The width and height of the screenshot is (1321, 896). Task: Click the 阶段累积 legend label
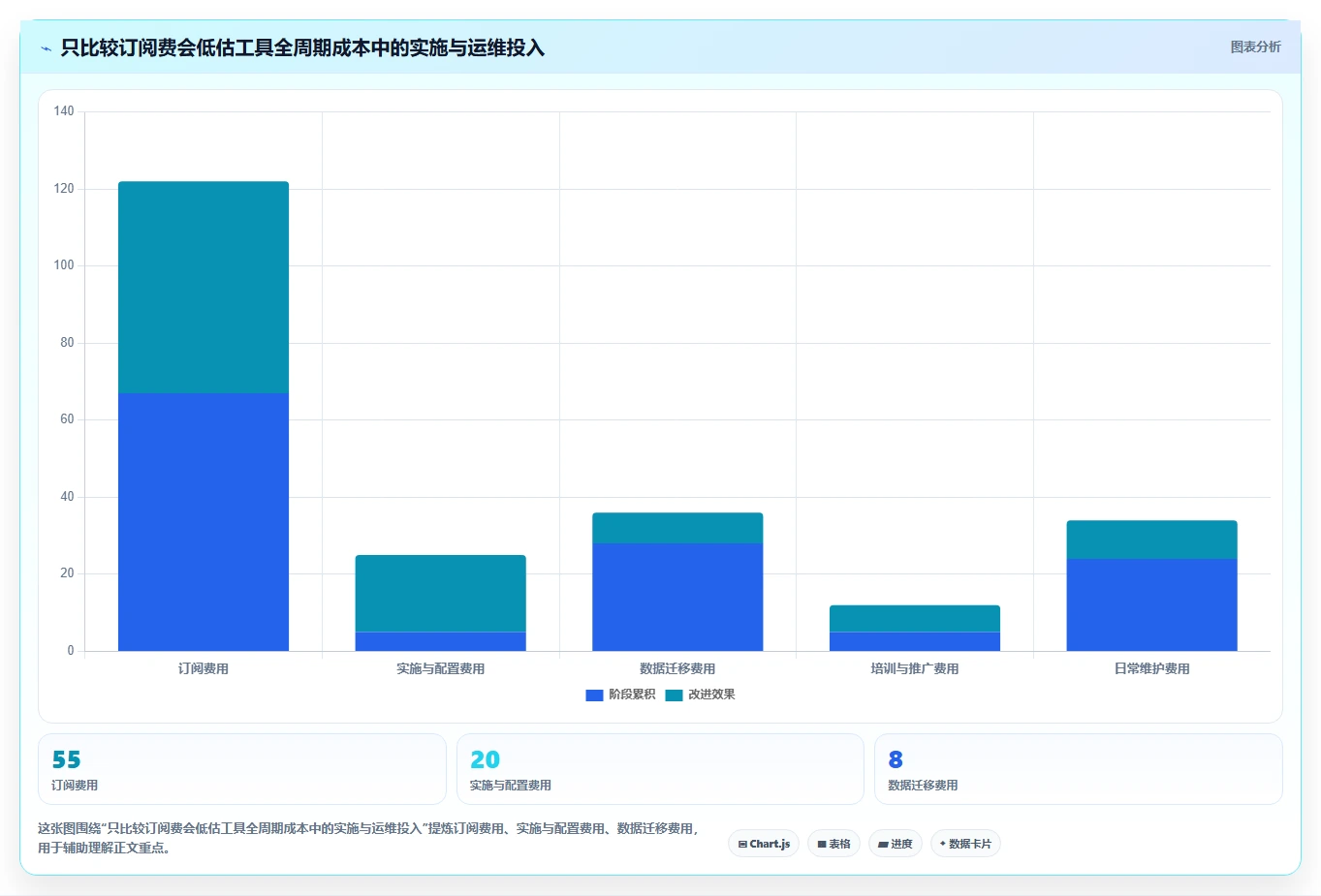click(632, 695)
